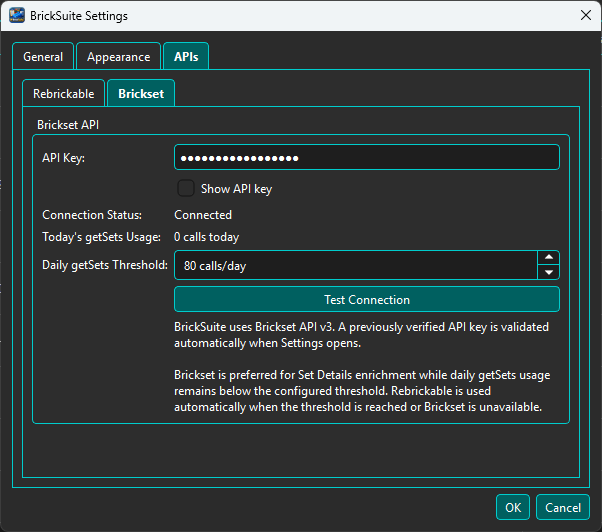Increase the daily getSets threshold with up arrow
The image size is (602, 532).
(549, 257)
